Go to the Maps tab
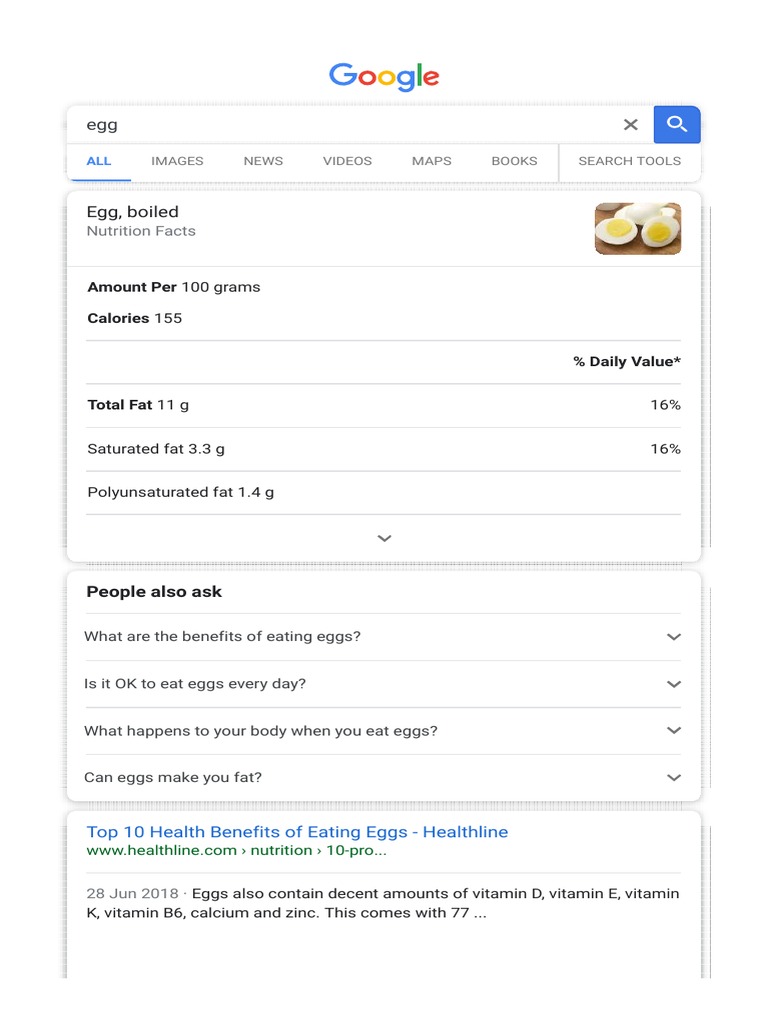 tap(431, 161)
